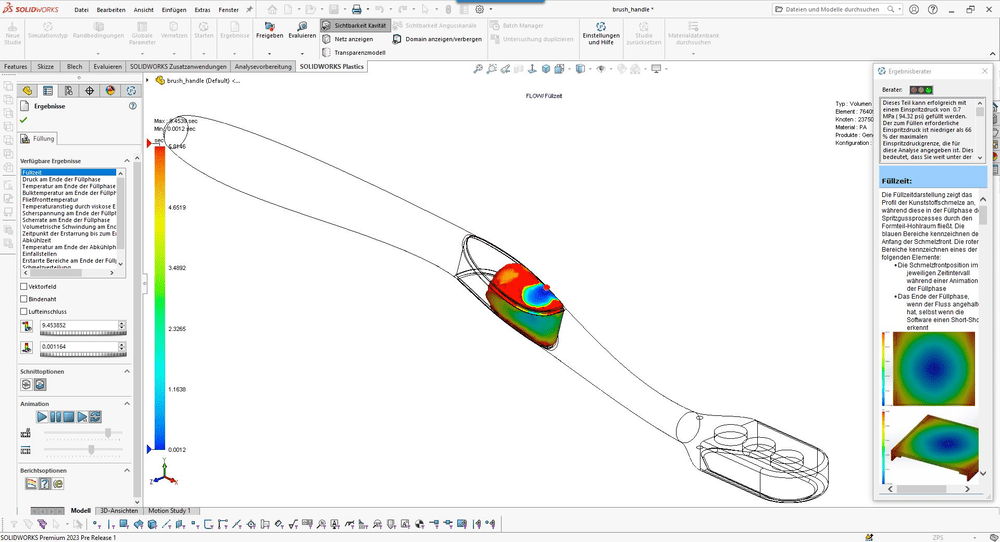The width and height of the screenshot is (1000, 542).
Task: Click the Ergebnisse help question icon
Action: pos(133,106)
